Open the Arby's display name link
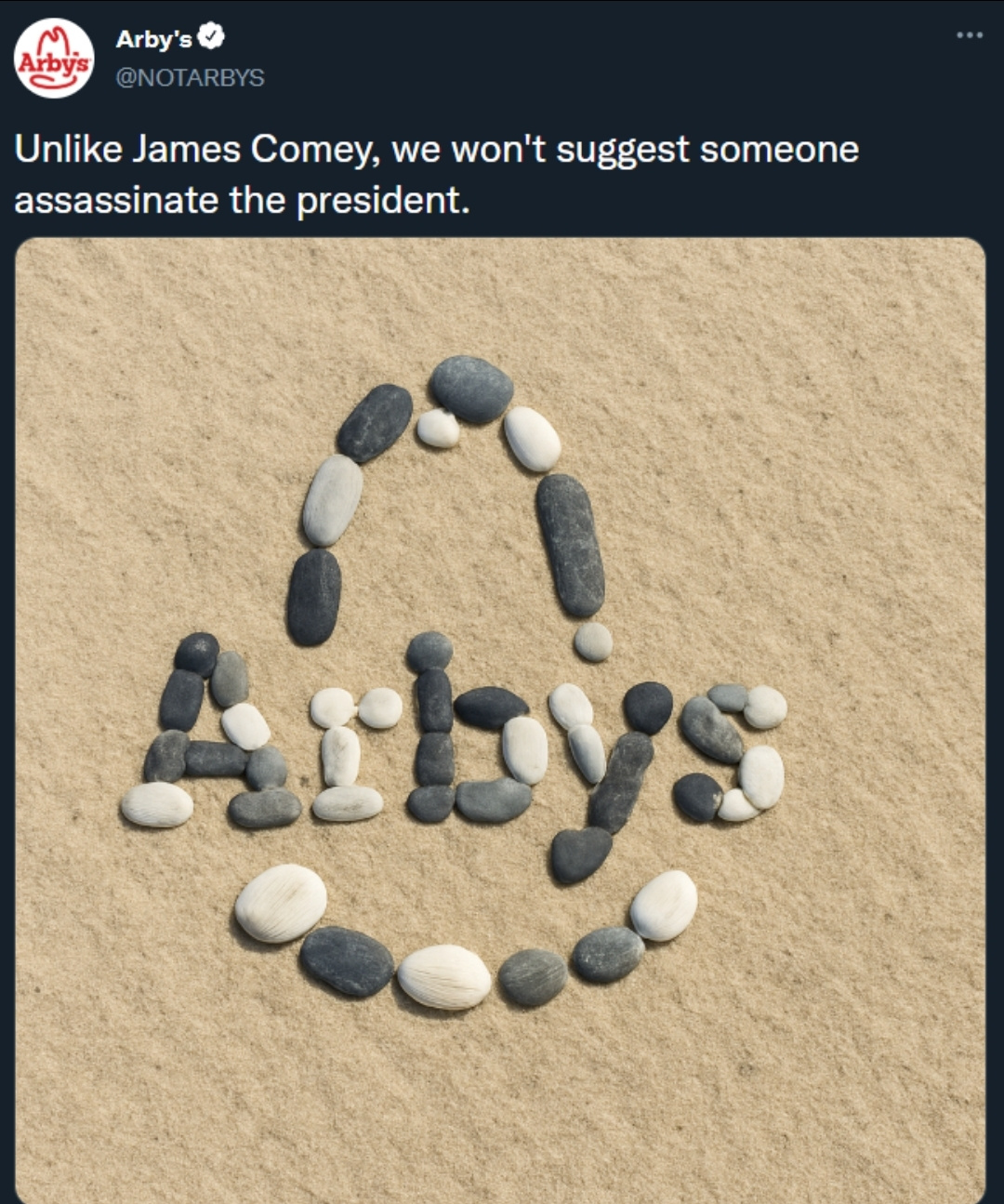 (x=154, y=39)
